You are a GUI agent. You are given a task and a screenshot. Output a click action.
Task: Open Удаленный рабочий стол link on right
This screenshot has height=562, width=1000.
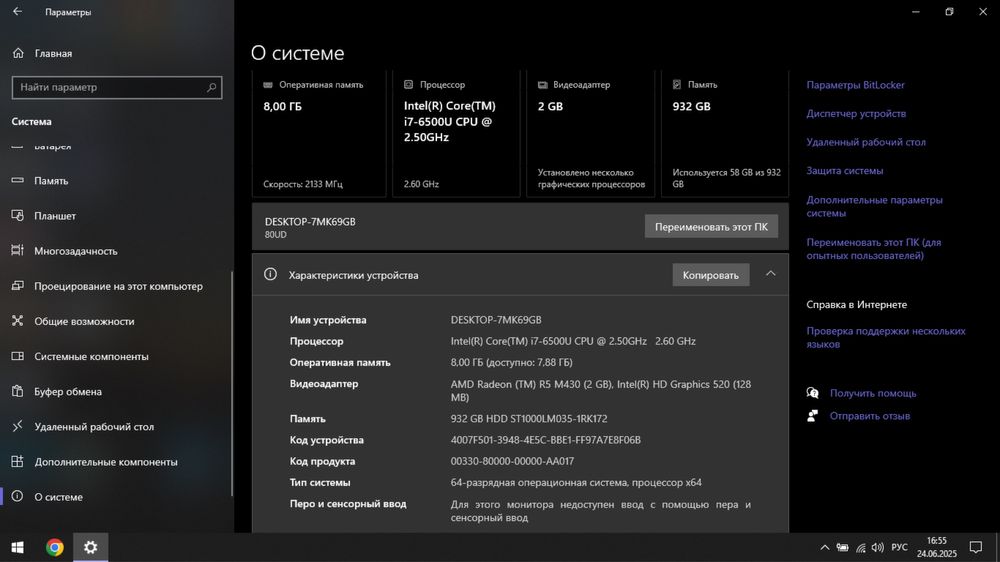click(x=865, y=142)
